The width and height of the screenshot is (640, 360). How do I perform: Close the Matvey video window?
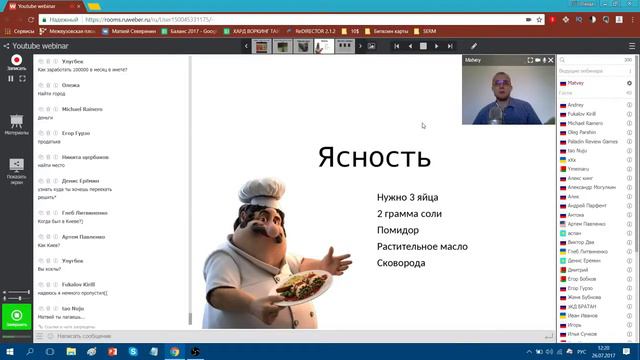(551, 60)
